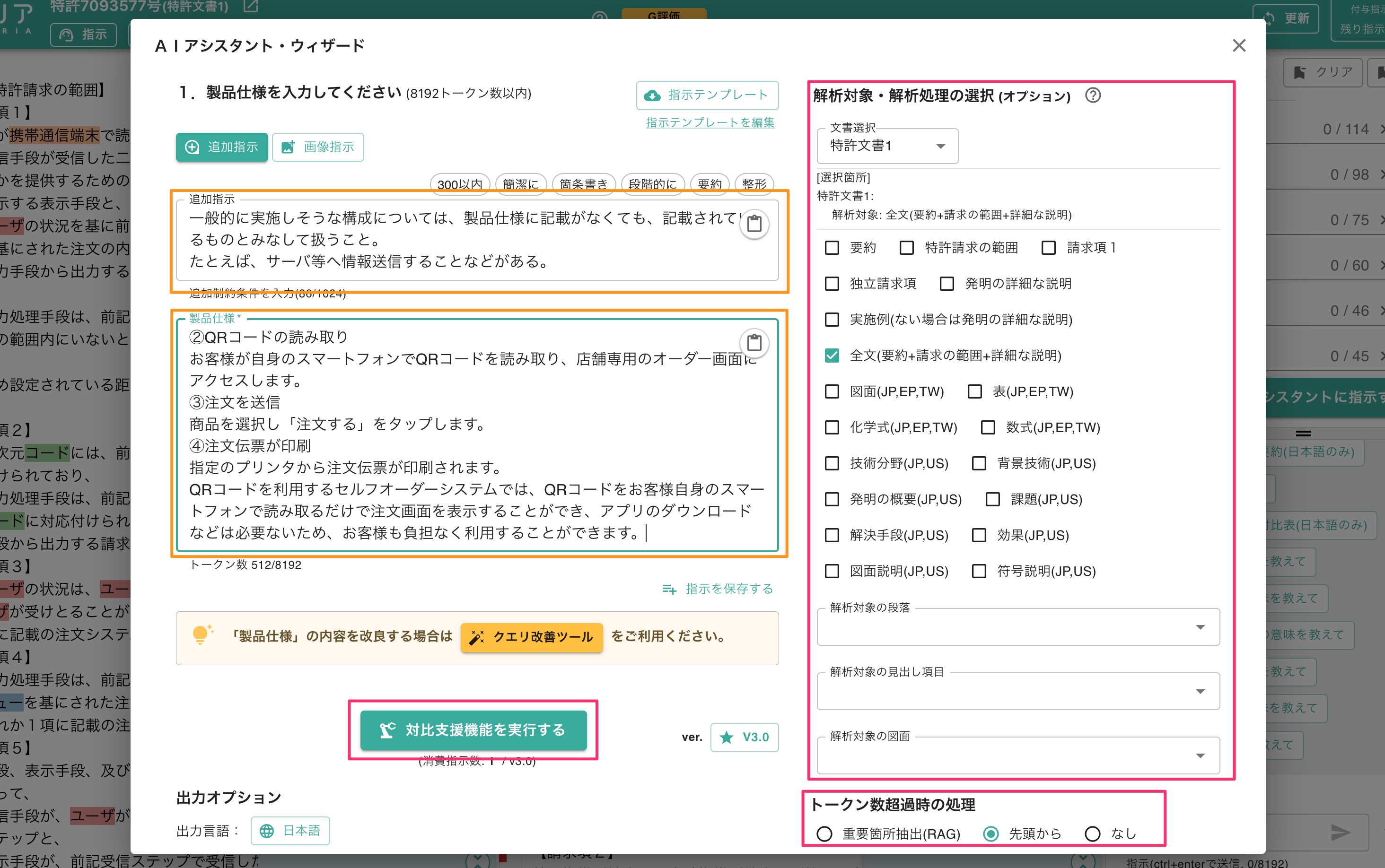Run the 対比支援機能を実行する button
1385x868 pixels.
coord(473,730)
